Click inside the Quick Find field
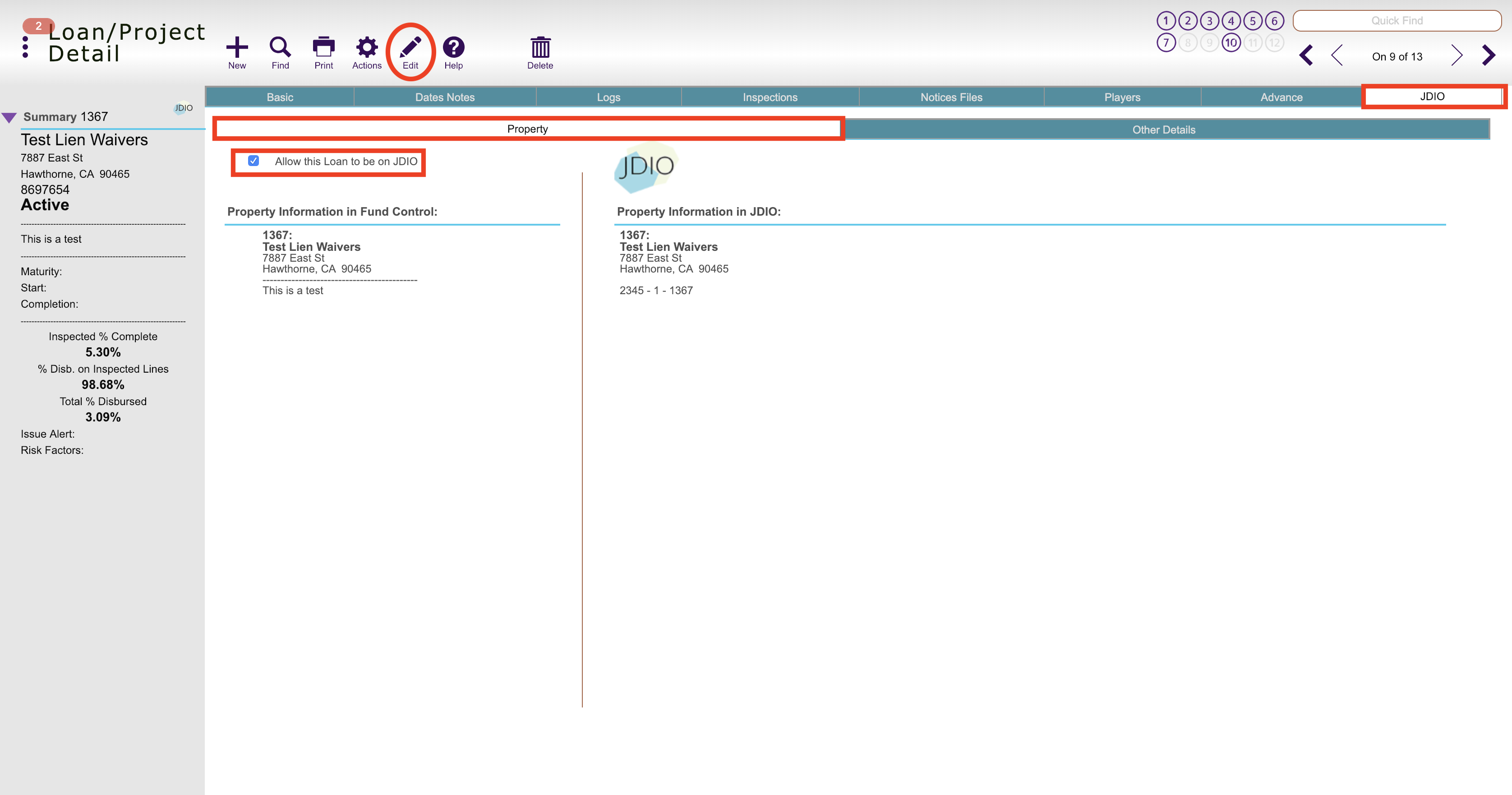This screenshot has width=1512, height=795. pos(1397,20)
